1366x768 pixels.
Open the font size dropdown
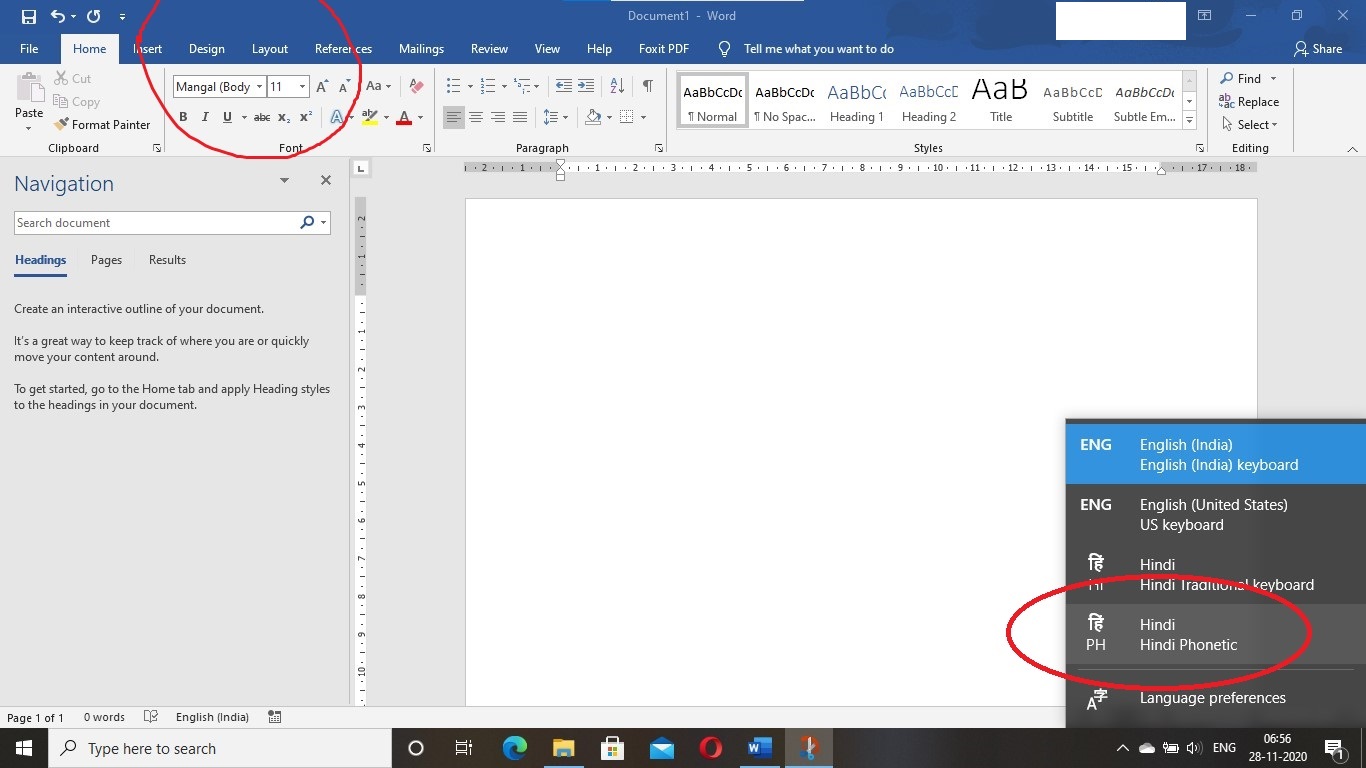point(302,87)
